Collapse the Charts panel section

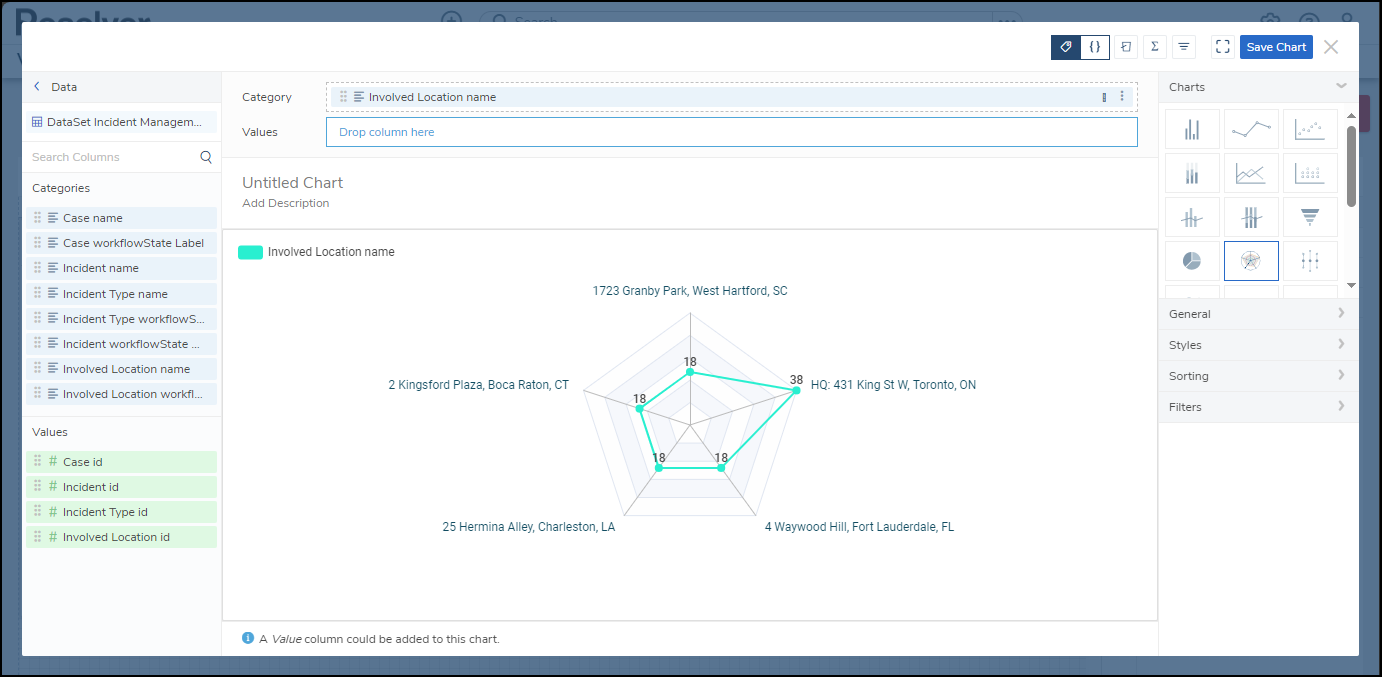point(1341,87)
